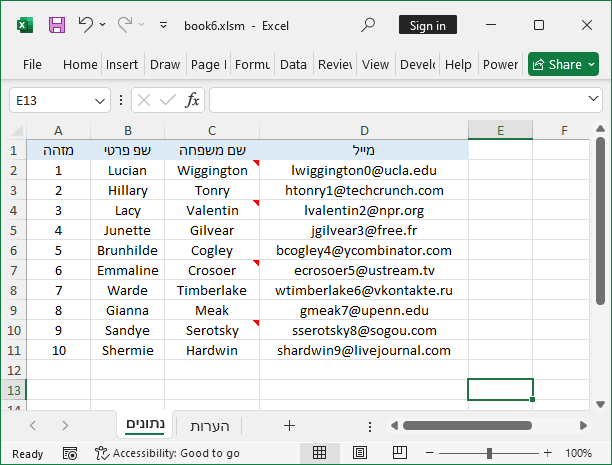612x465 pixels.
Task: Expand the Name Box dropdown
Action: coord(100,100)
